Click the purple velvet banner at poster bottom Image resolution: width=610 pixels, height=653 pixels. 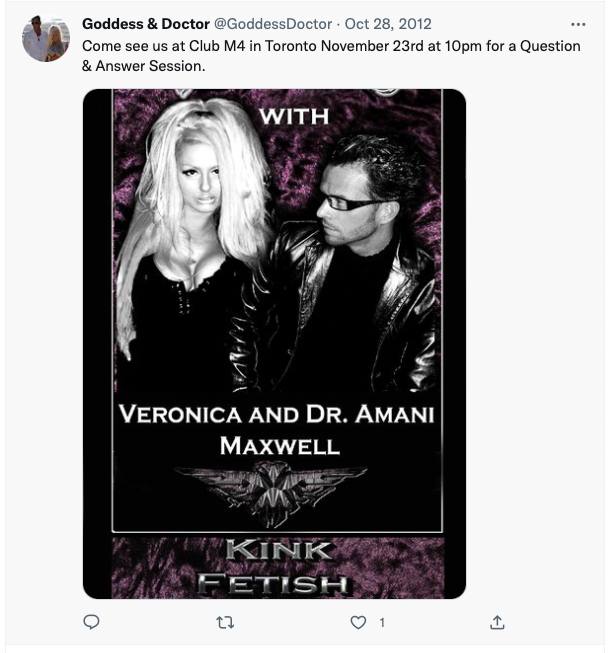[x=278, y=567]
